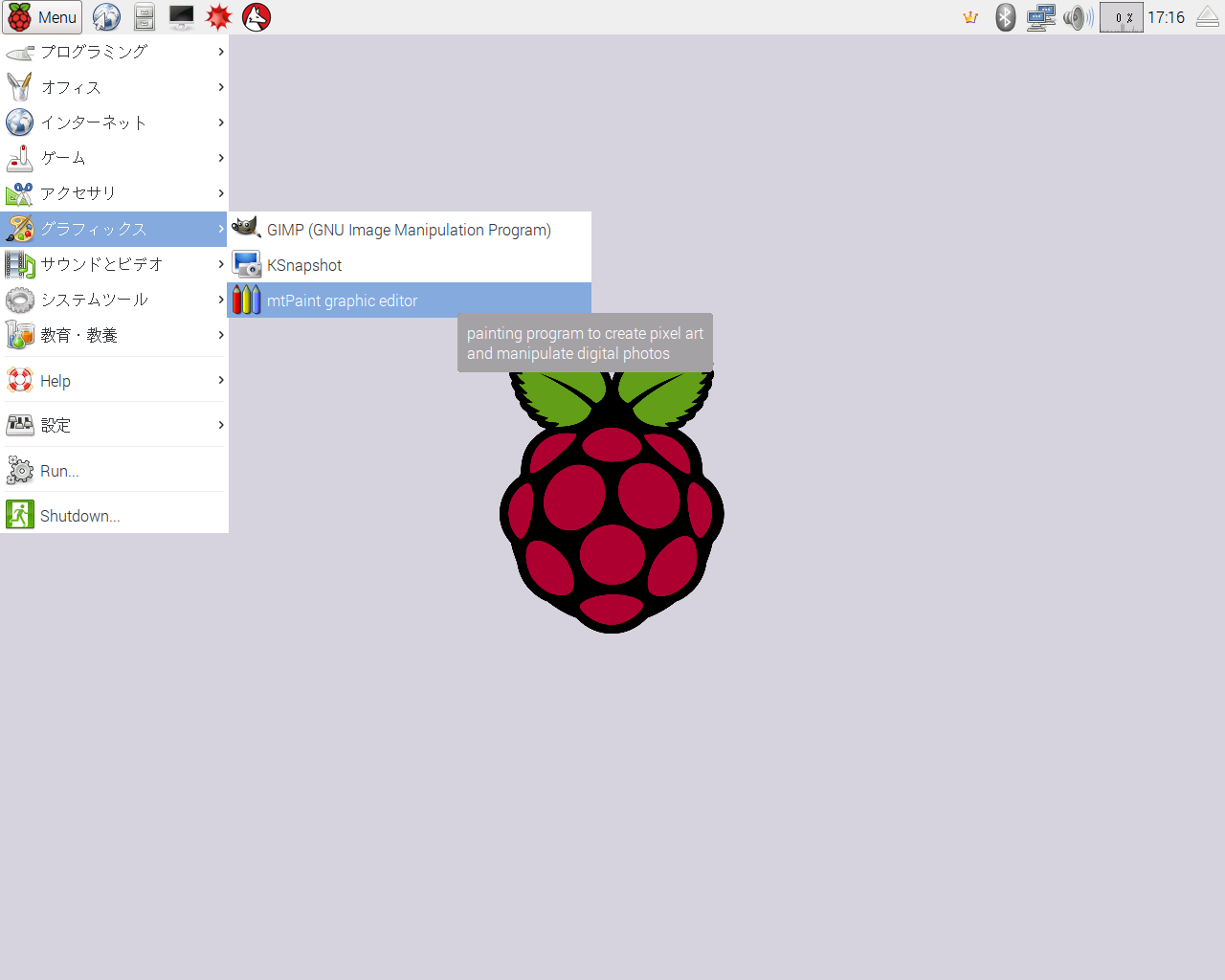This screenshot has height=980, width=1225.
Task: Click the eject icon beside the clock
Action: pyautogui.click(x=1208, y=17)
